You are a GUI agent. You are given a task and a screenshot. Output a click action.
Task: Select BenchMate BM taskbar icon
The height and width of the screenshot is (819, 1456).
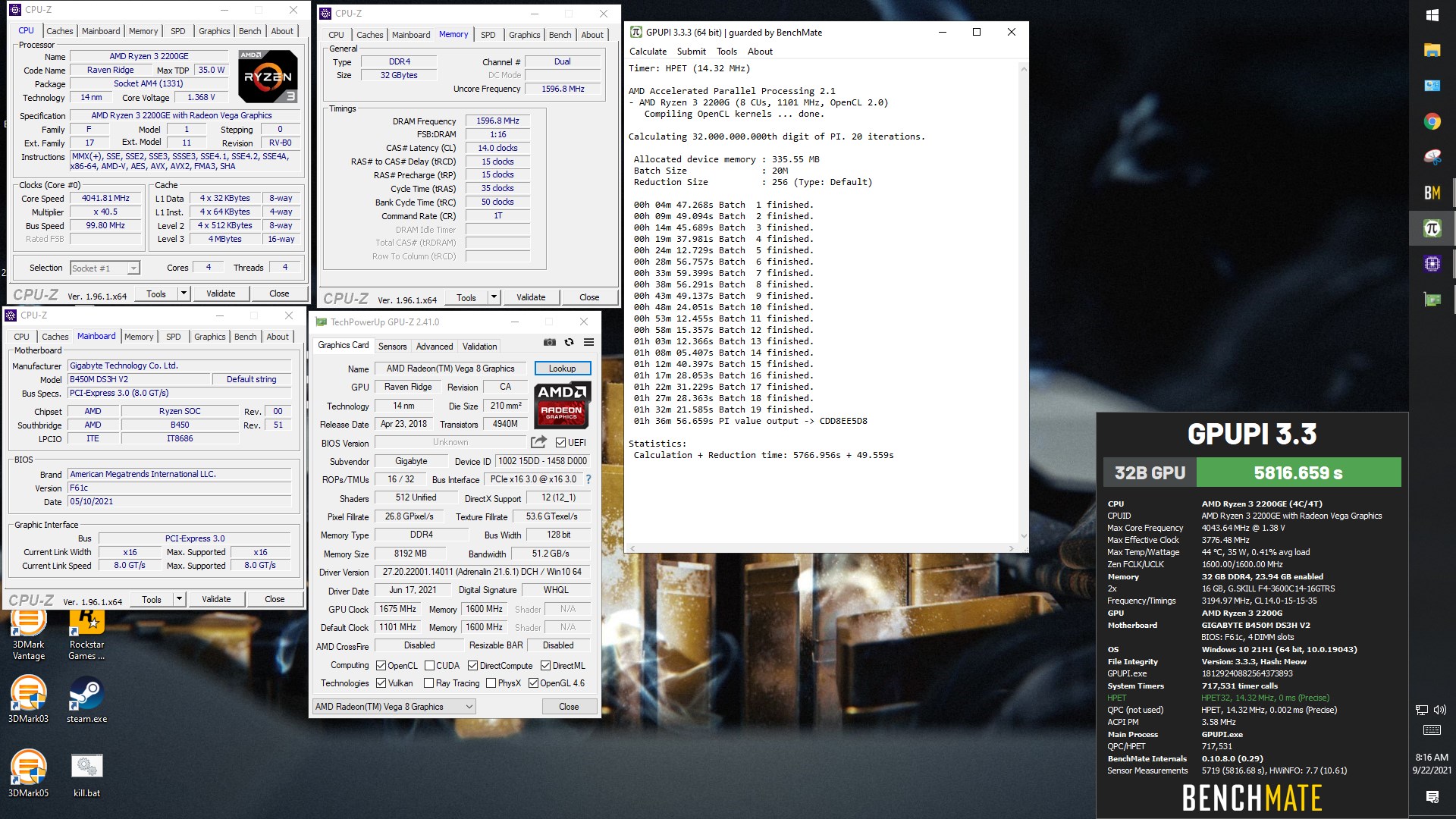coord(1432,193)
